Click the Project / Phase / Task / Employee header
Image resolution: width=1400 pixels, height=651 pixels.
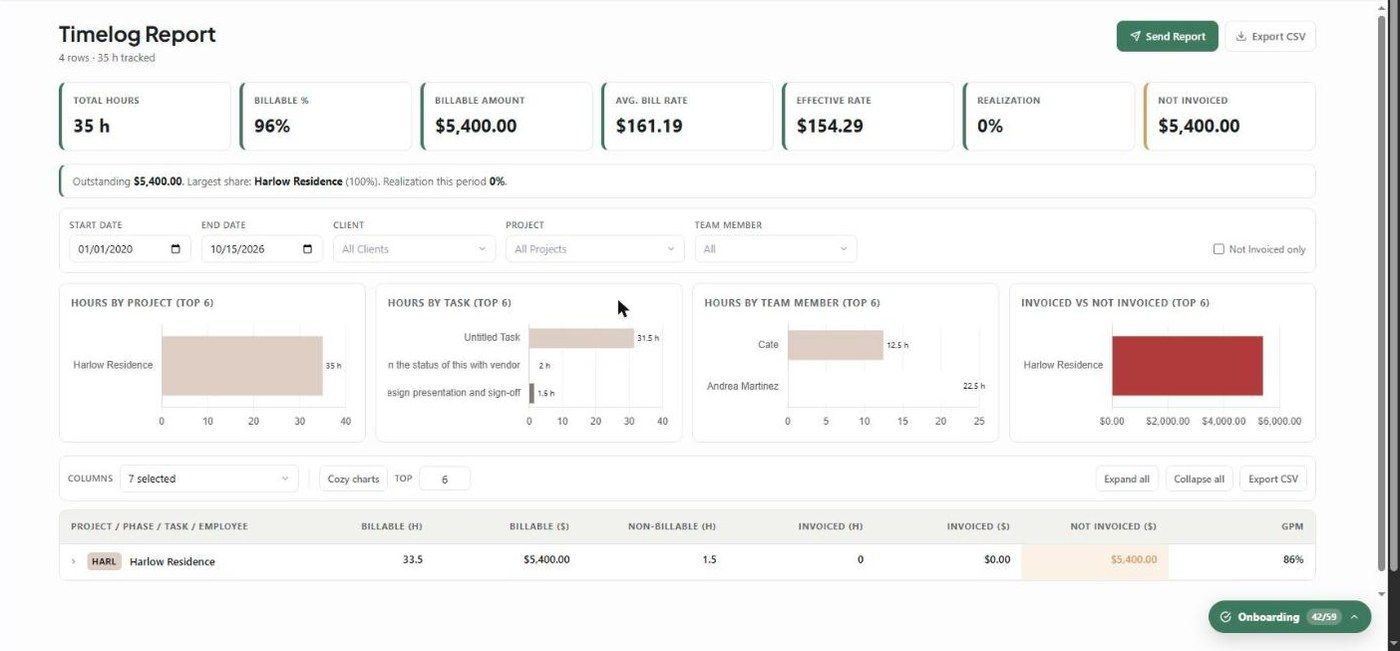point(159,526)
